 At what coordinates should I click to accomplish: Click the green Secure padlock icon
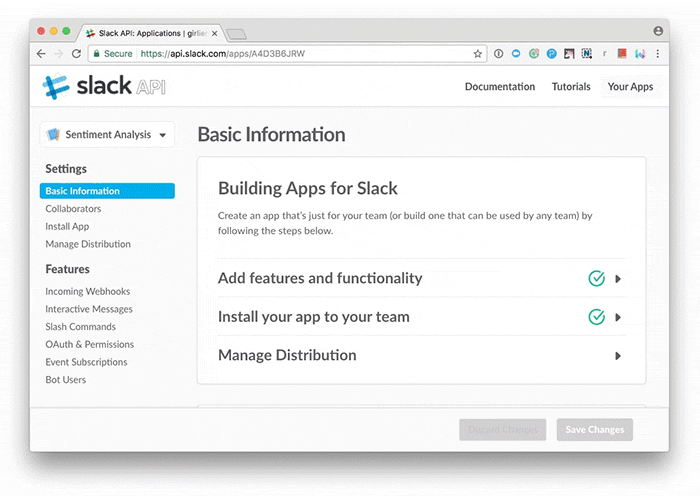(x=96, y=54)
